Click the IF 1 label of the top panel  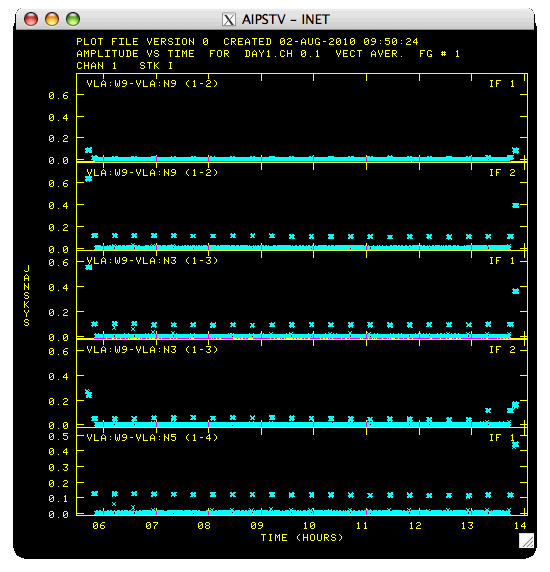[502, 84]
